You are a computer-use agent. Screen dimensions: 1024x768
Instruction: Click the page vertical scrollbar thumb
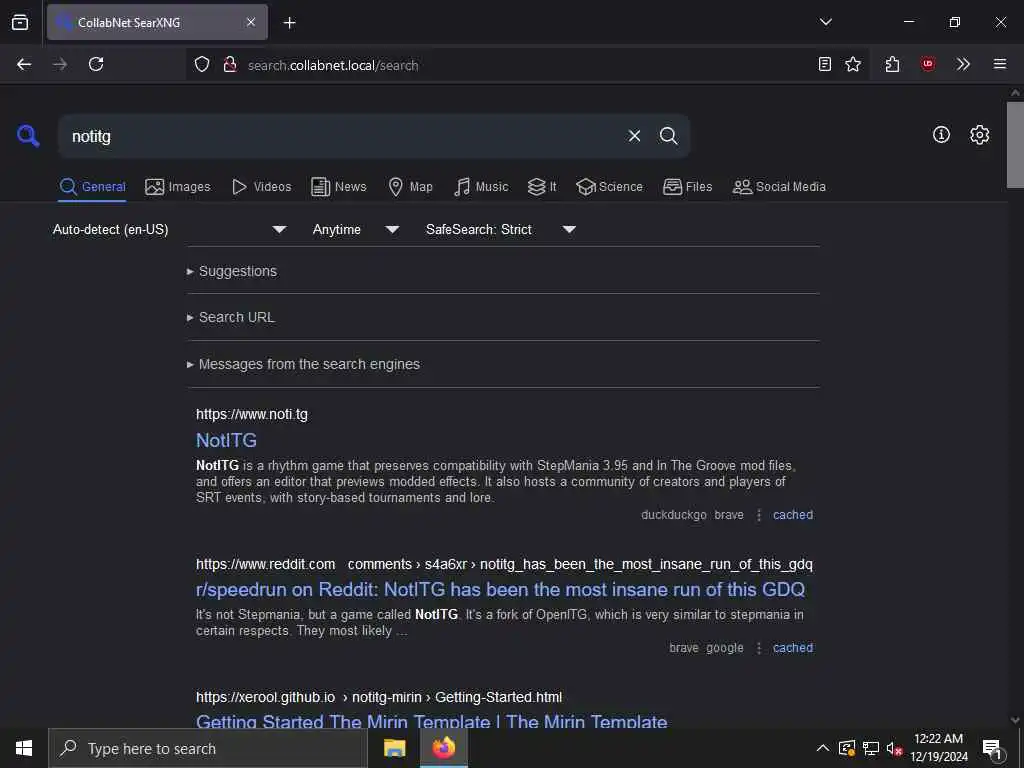[1015, 145]
